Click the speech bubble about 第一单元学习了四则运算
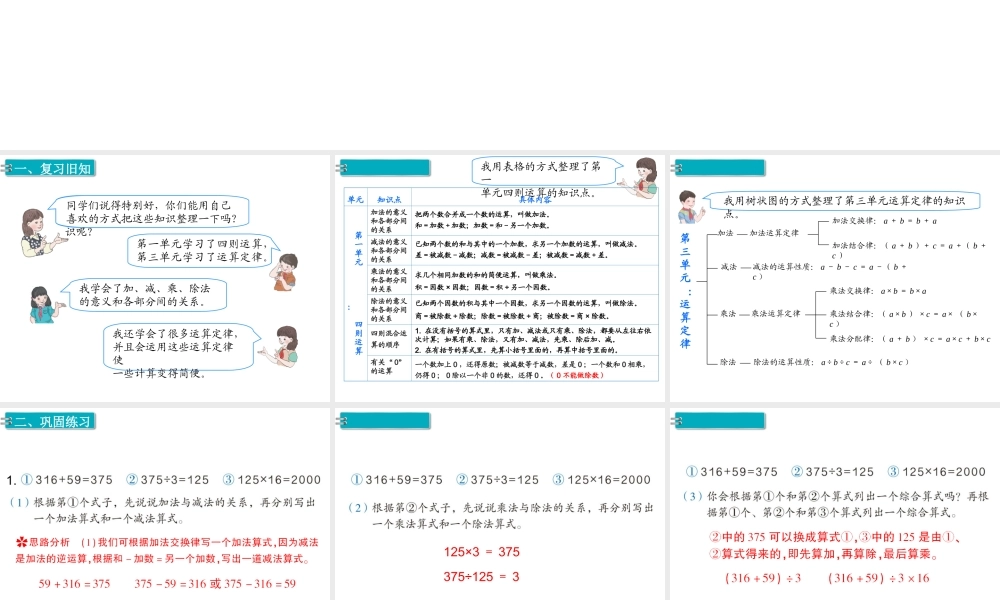 (200, 250)
